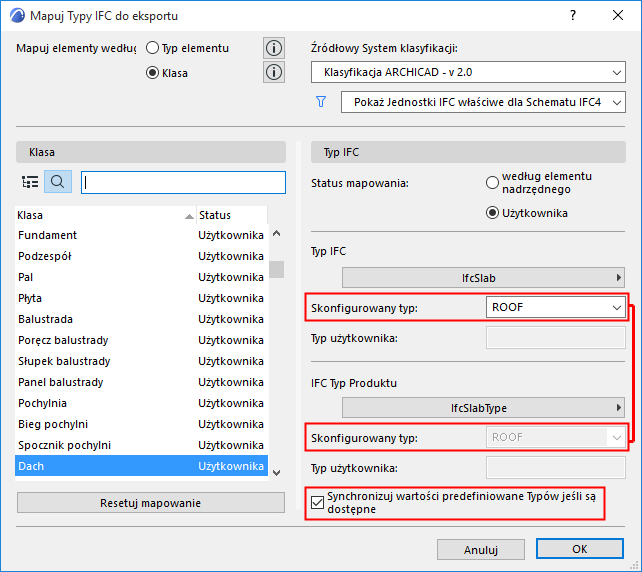Screen dimensions: 642x572
Task: Click info icon next to Klasa option
Action: click(273, 72)
